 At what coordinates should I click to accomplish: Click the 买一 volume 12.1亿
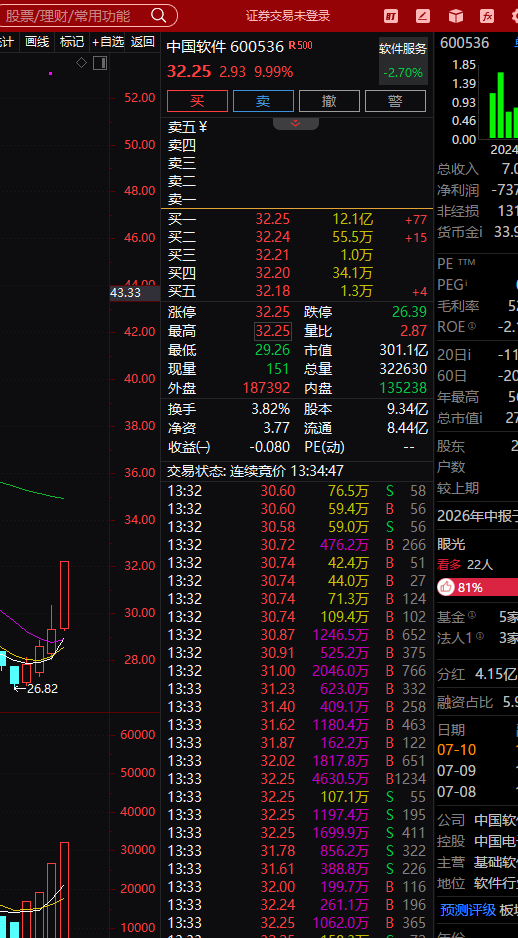353,220
